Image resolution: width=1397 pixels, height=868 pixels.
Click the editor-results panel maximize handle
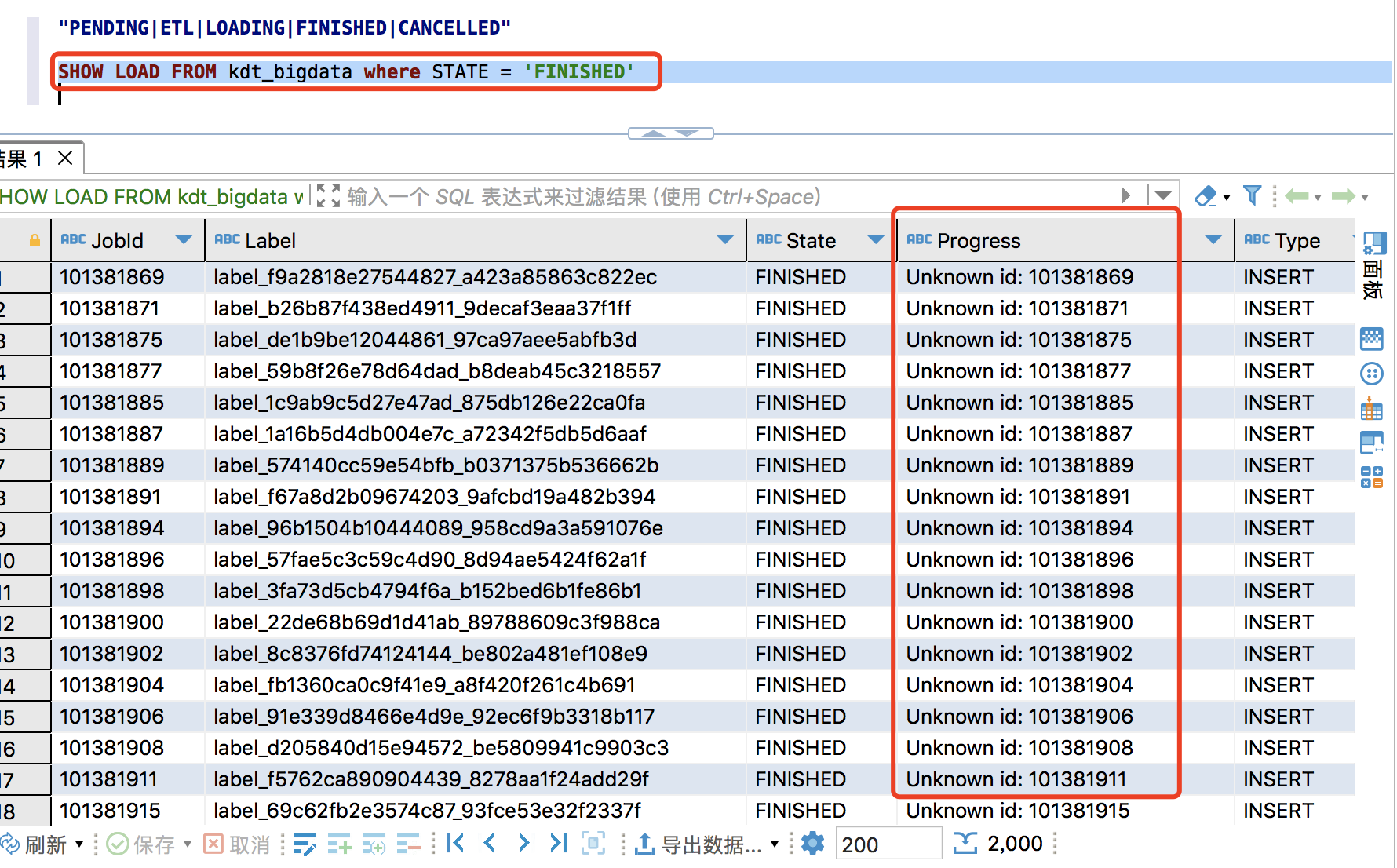coord(671,133)
